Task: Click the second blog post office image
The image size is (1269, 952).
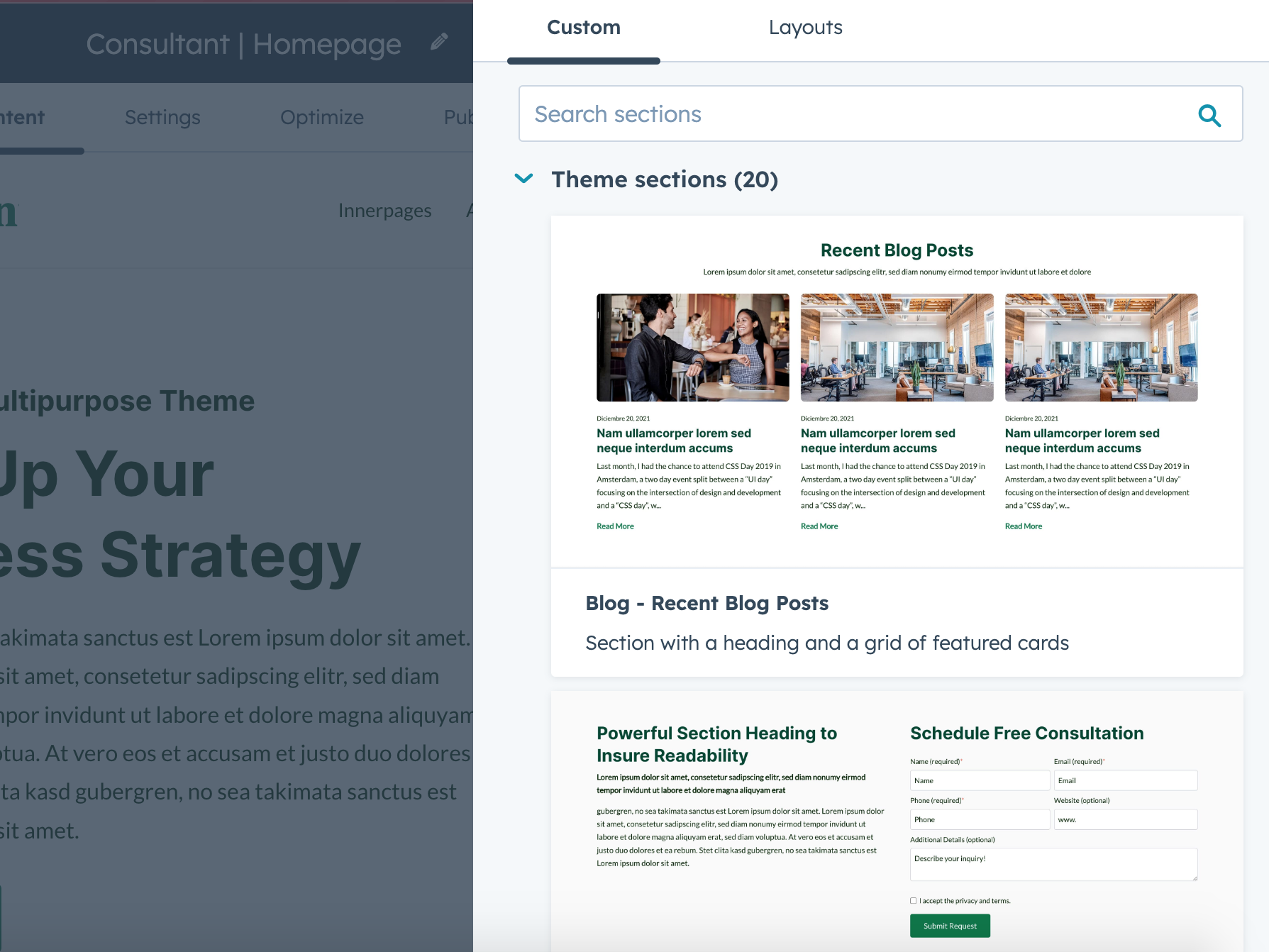Action: click(897, 348)
